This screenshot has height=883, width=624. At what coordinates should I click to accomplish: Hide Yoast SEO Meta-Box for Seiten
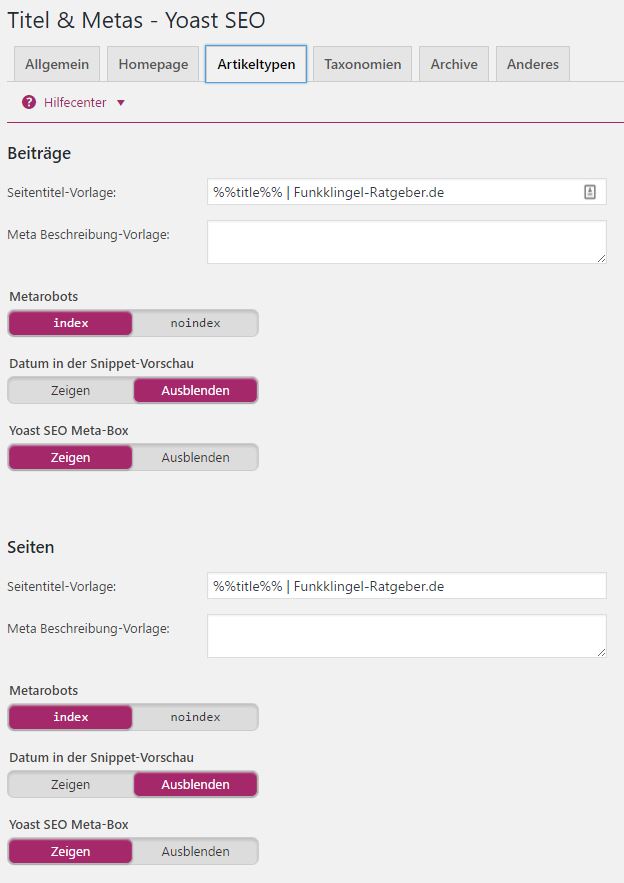pyautogui.click(x=195, y=851)
